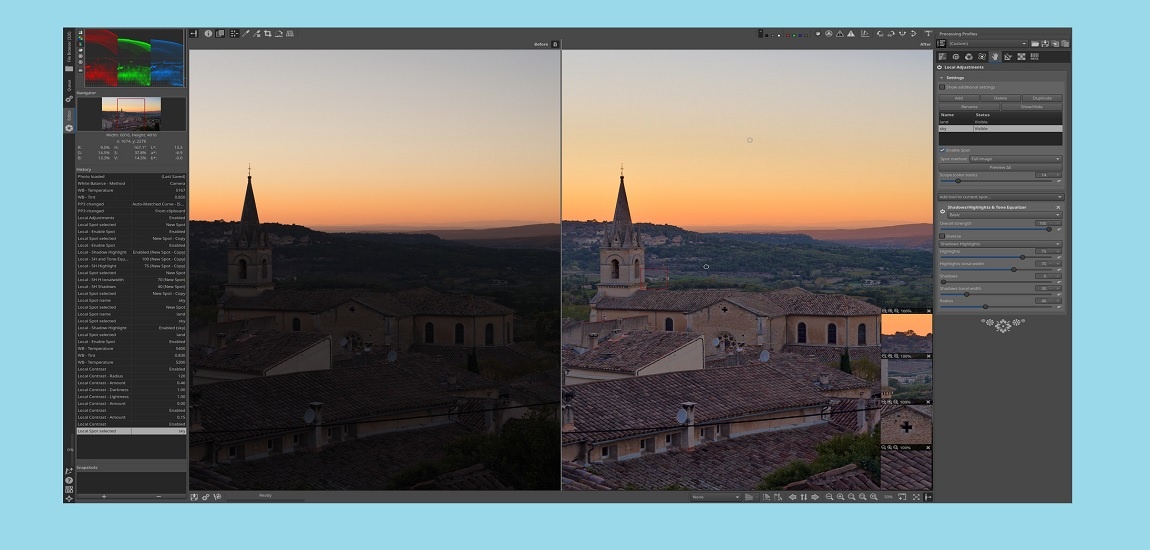Select last 'Local Spot selected' history entry

click(x=131, y=431)
